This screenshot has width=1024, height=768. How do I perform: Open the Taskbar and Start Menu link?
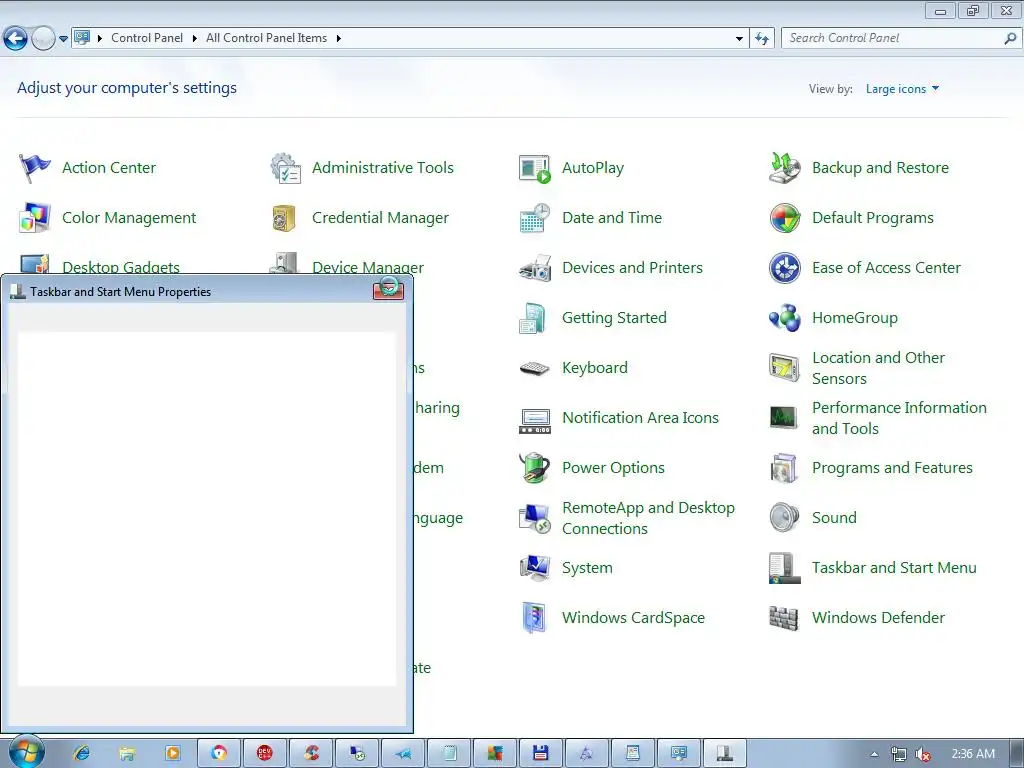894,568
